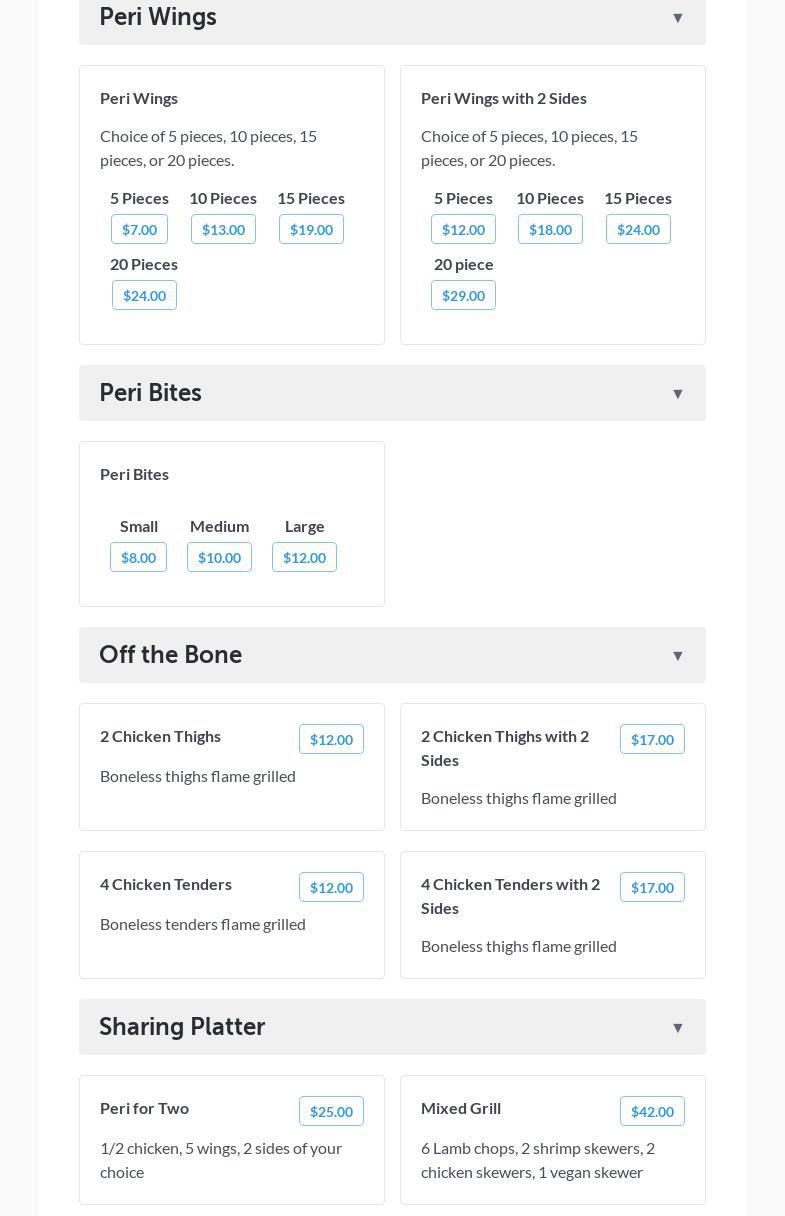Choose Peri Wings 10 Pieces $13.00 price
The width and height of the screenshot is (785, 1216).
(223, 230)
